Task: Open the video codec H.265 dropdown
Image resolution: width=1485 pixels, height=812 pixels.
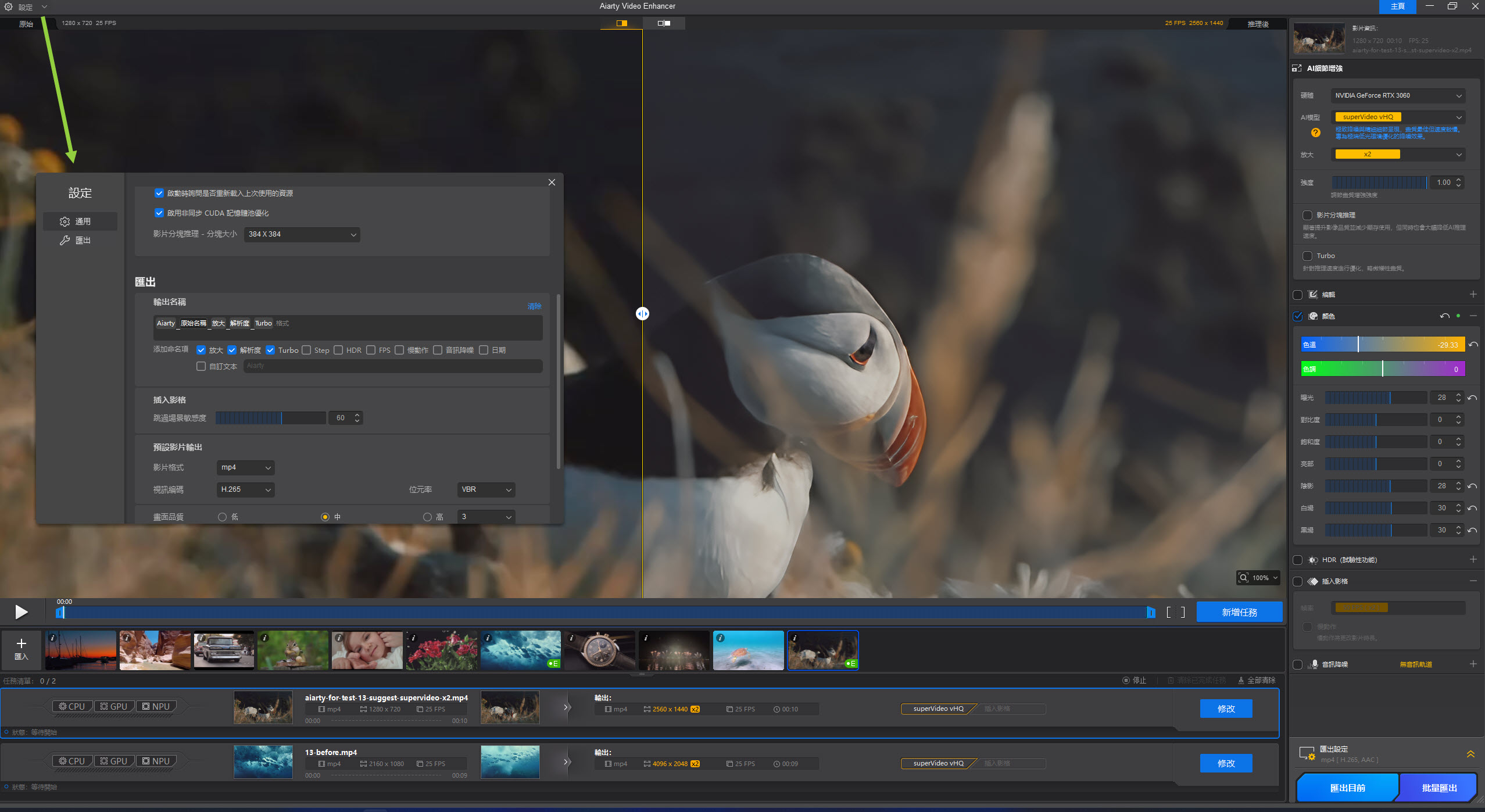Action: pyautogui.click(x=245, y=490)
